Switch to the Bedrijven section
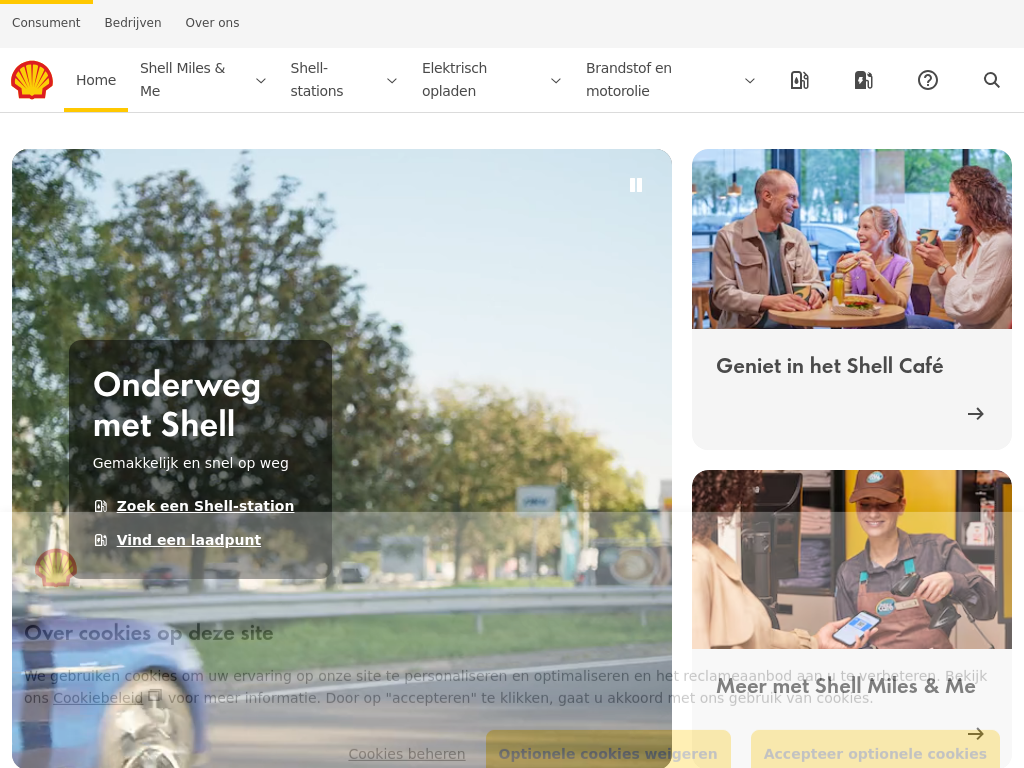The height and width of the screenshot is (768, 1024). [x=133, y=23]
